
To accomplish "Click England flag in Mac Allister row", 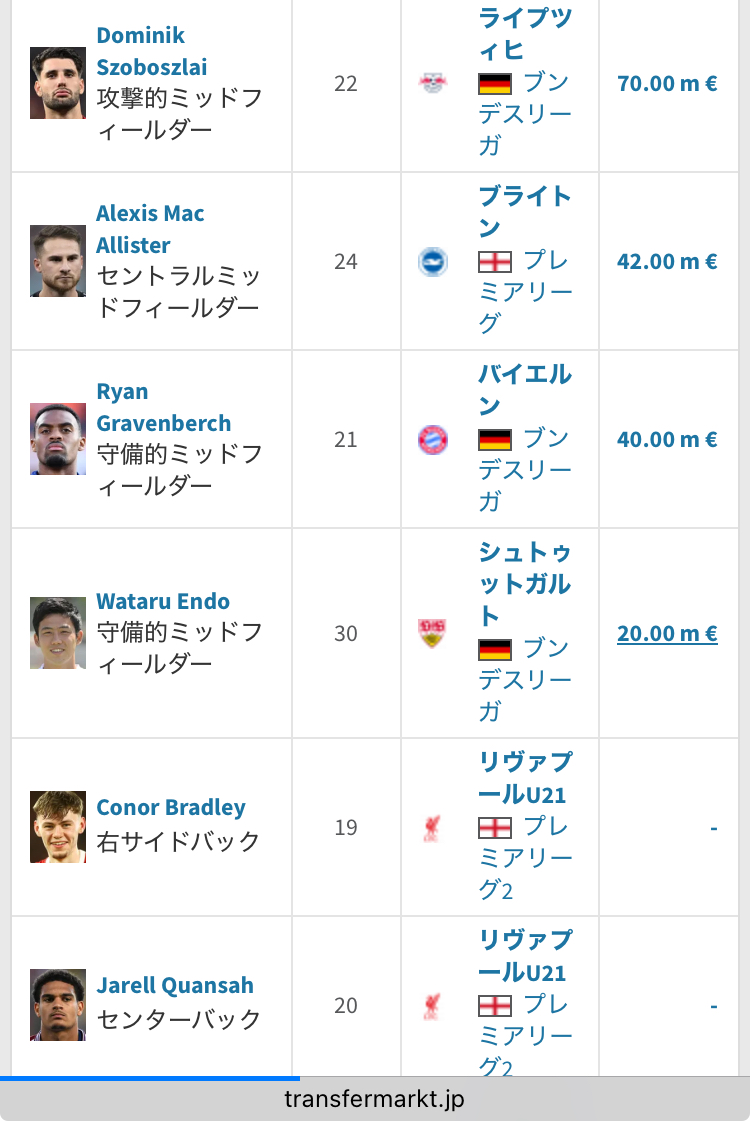I will (x=495, y=262).
